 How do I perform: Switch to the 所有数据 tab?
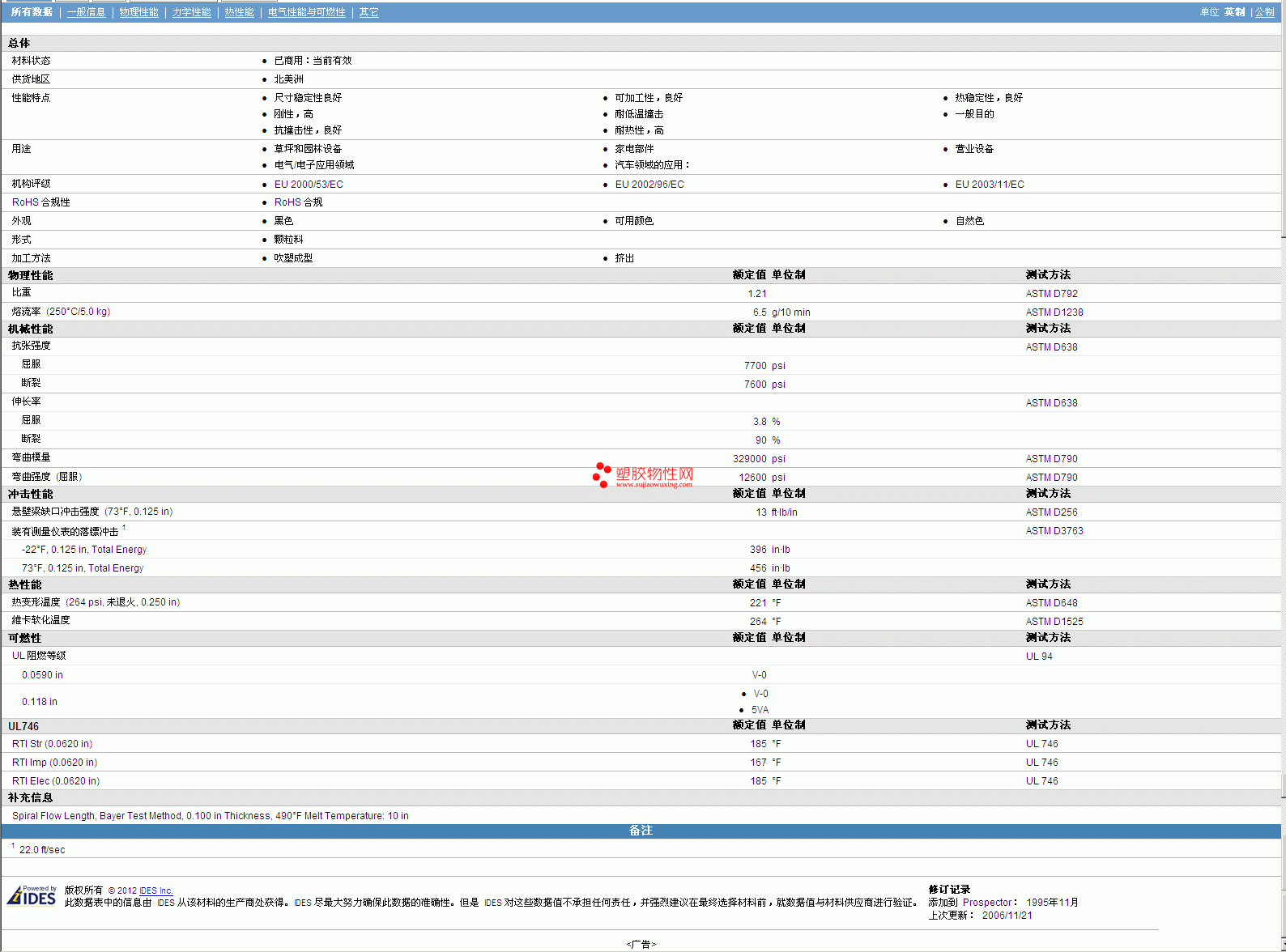[x=32, y=12]
